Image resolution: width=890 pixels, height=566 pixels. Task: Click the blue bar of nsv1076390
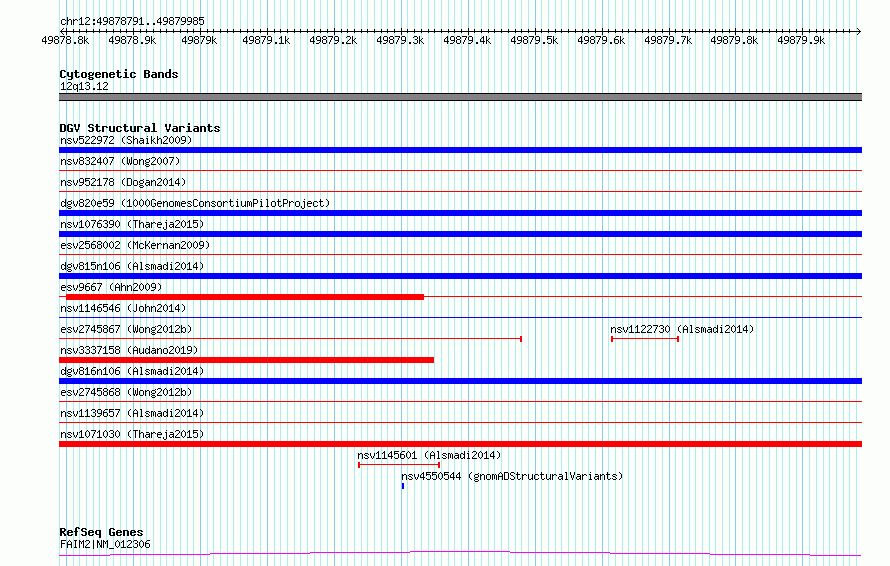460,234
